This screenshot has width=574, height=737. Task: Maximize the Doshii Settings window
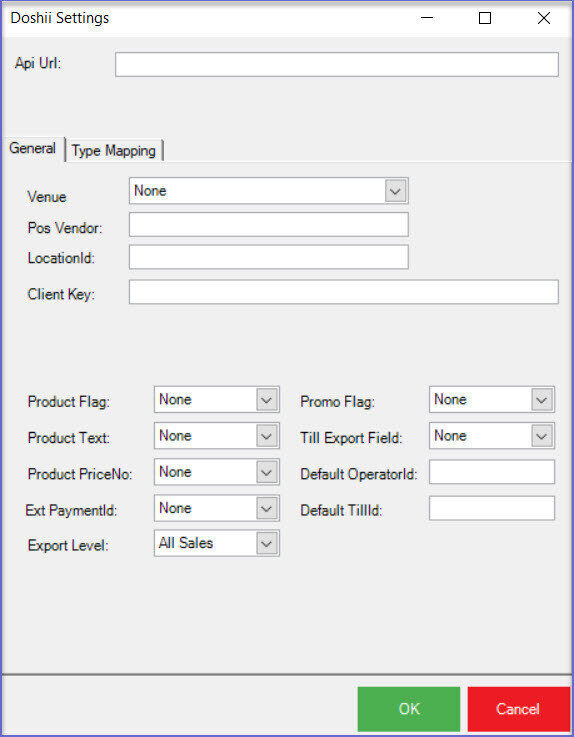(x=485, y=18)
